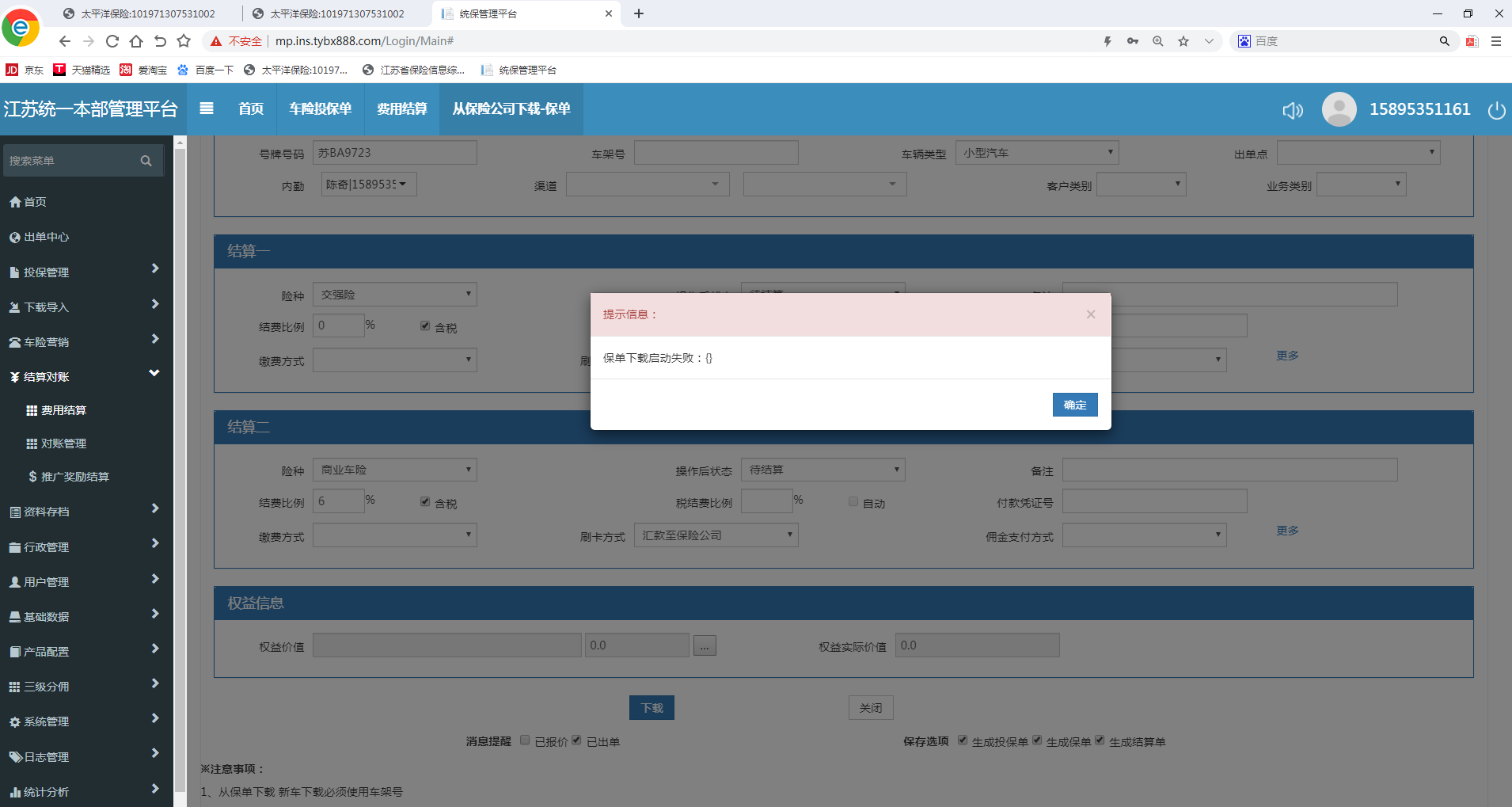The width and height of the screenshot is (1512, 807).
Task: Switch to 从保险公司下载-保单 tab
Action: tap(511, 109)
